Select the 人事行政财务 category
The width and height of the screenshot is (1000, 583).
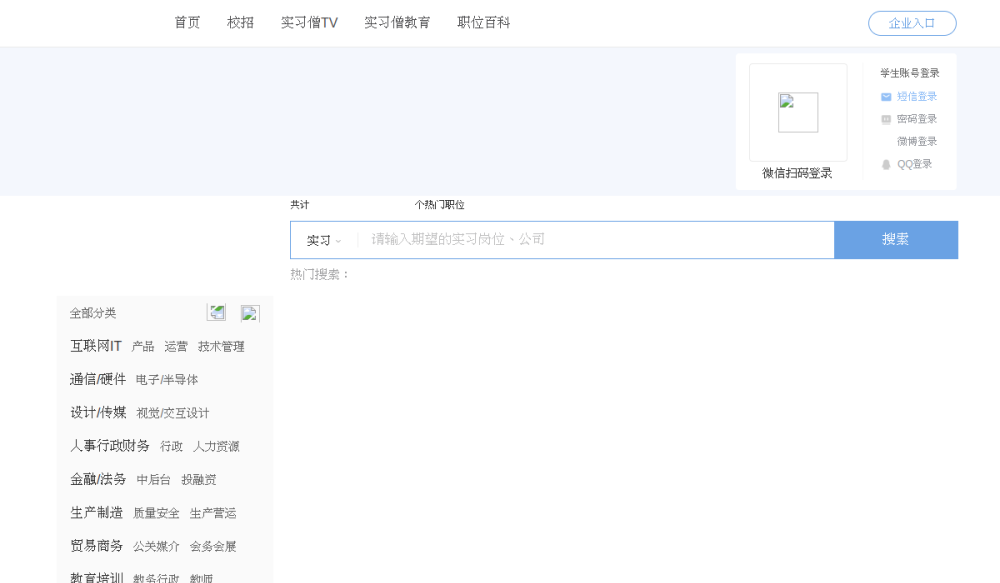pyautogui.click(x=110, y=446)
